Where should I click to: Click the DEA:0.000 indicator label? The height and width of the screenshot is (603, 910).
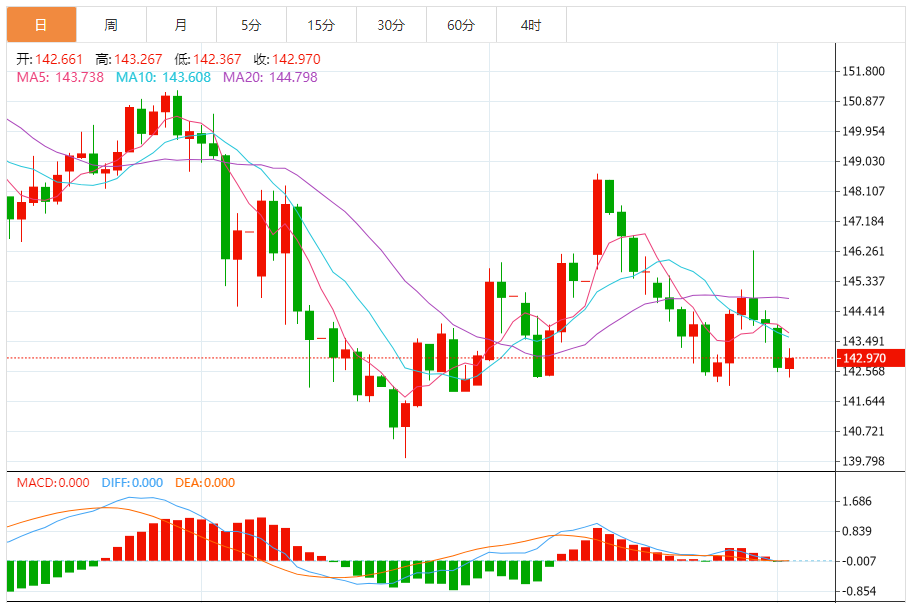click(x=205, y=483)
